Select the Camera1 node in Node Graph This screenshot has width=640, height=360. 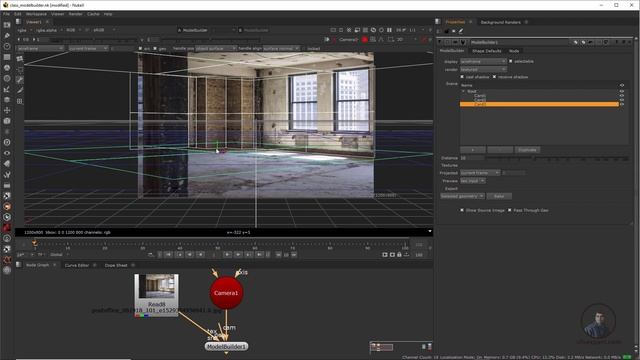(226, 293)
